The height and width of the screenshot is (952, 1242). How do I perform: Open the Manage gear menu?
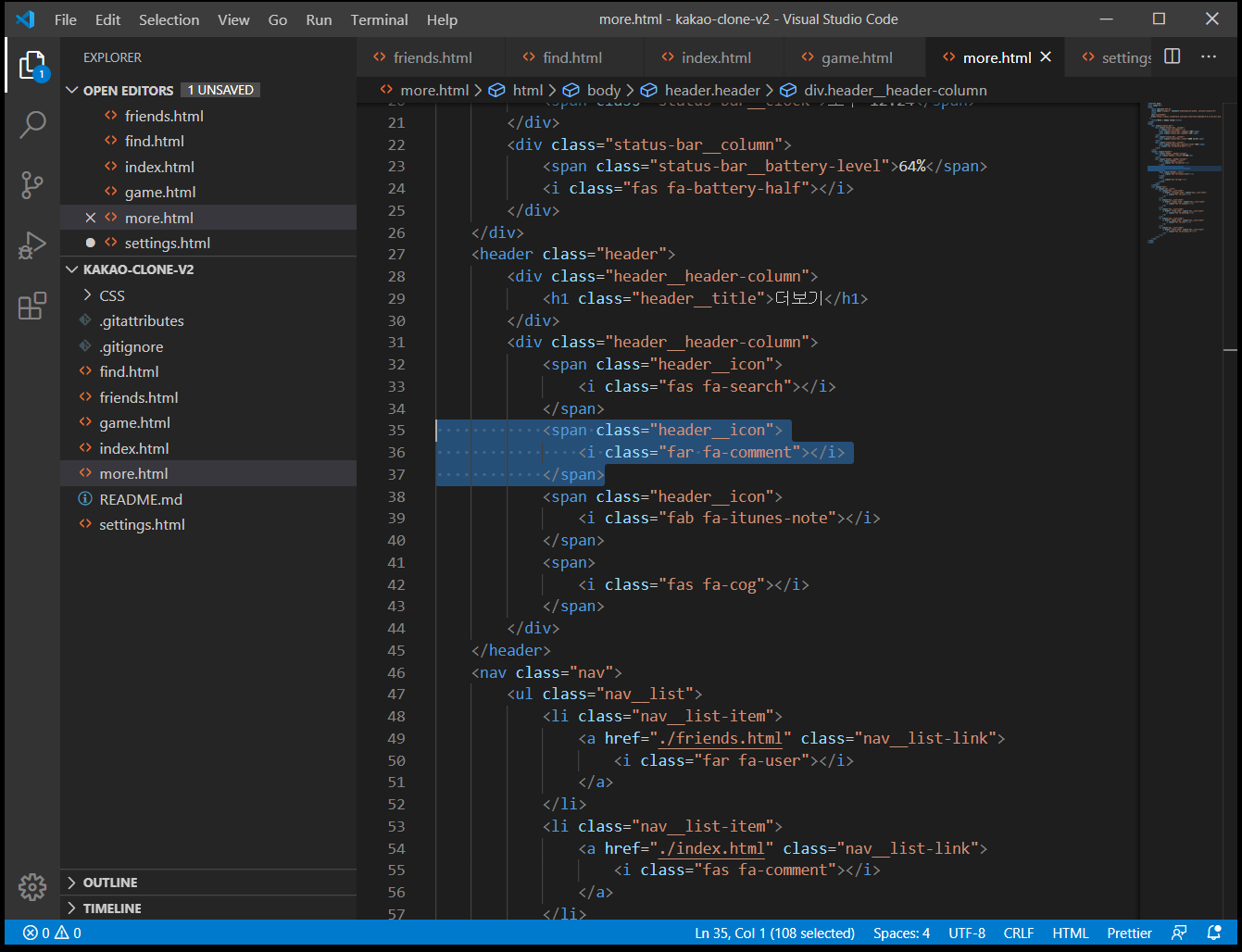tap(32, 886)
